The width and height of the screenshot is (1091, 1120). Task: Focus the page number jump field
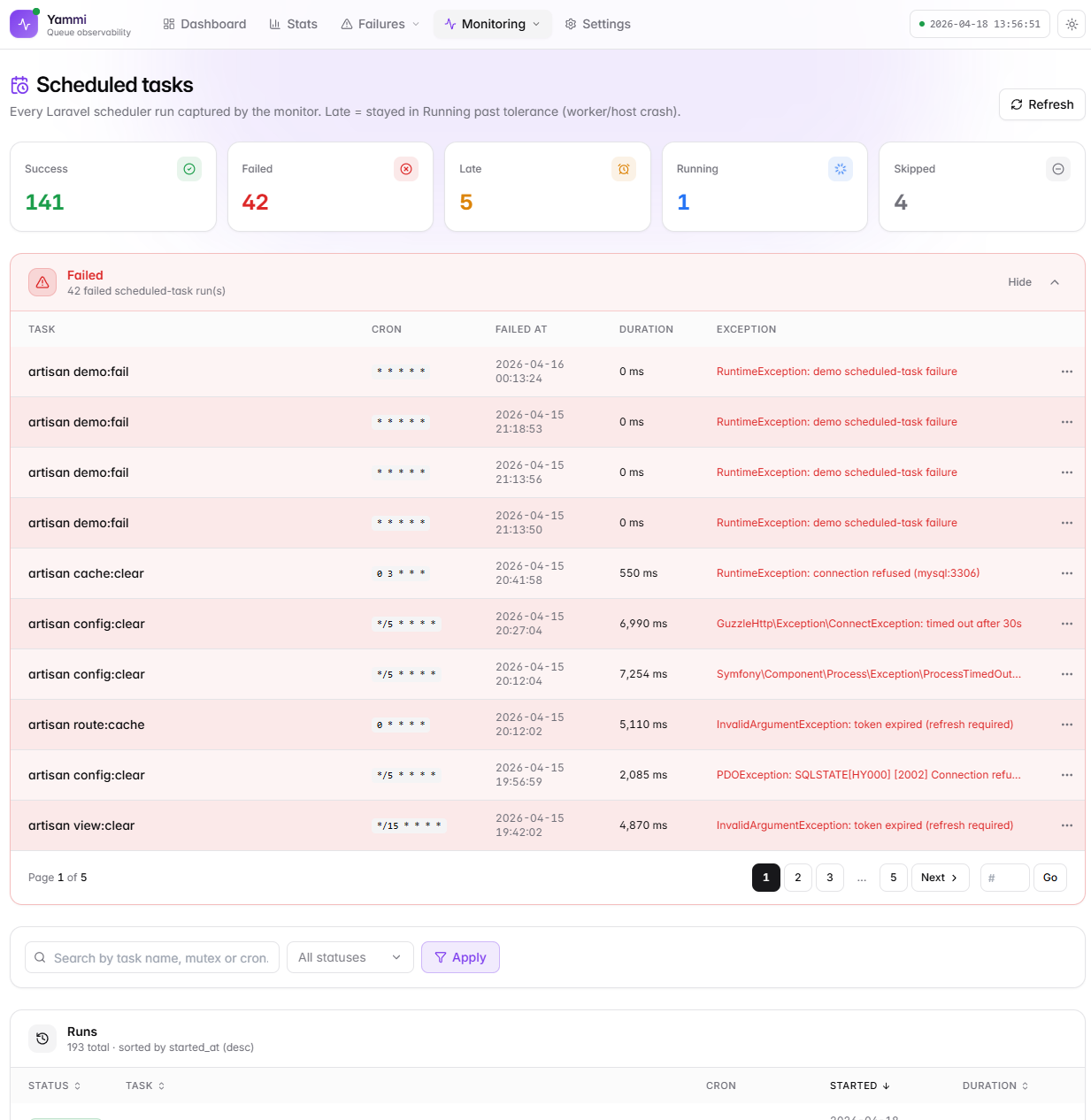click(x=1005, y=878)
